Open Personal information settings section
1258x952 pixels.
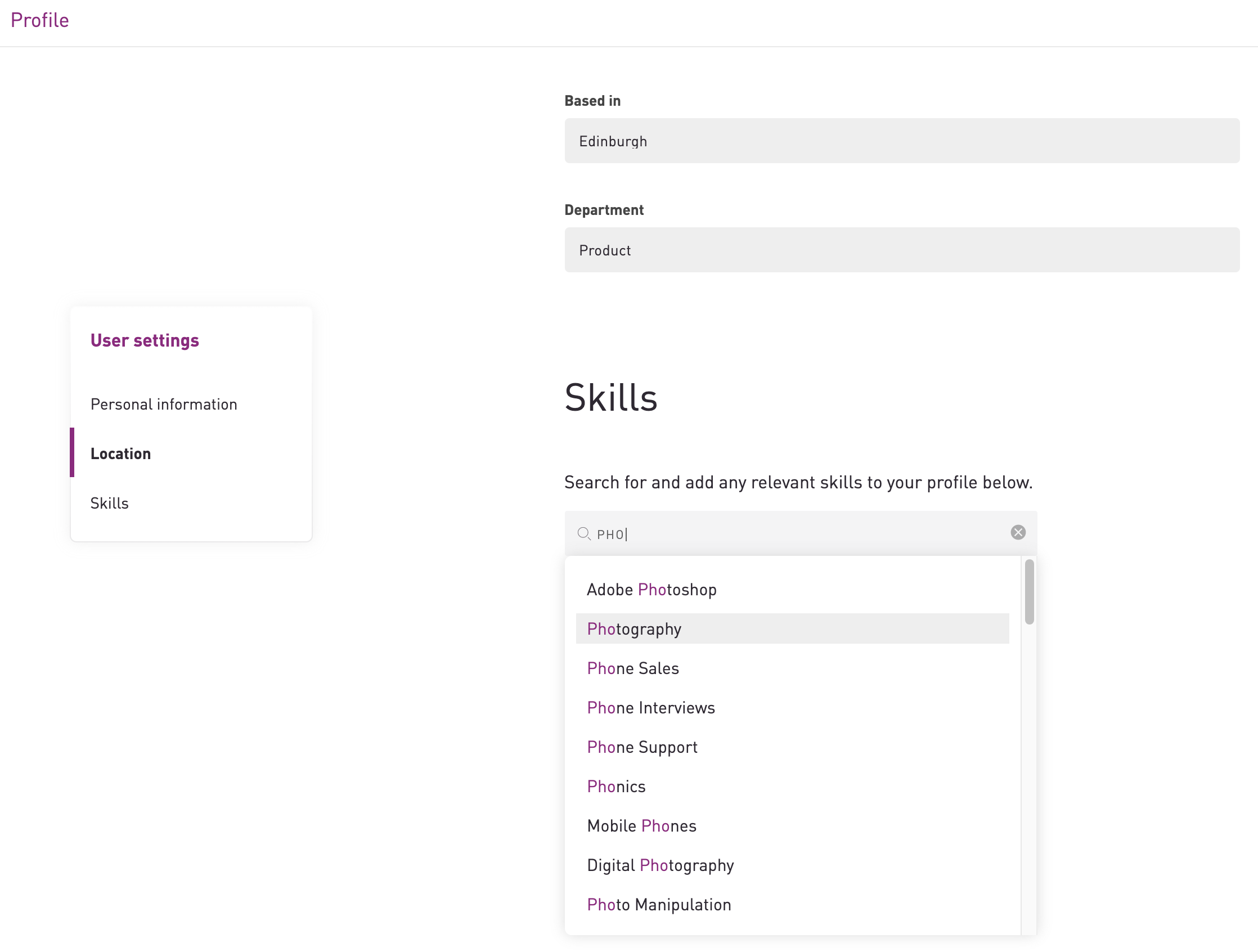tap(164, 405)
